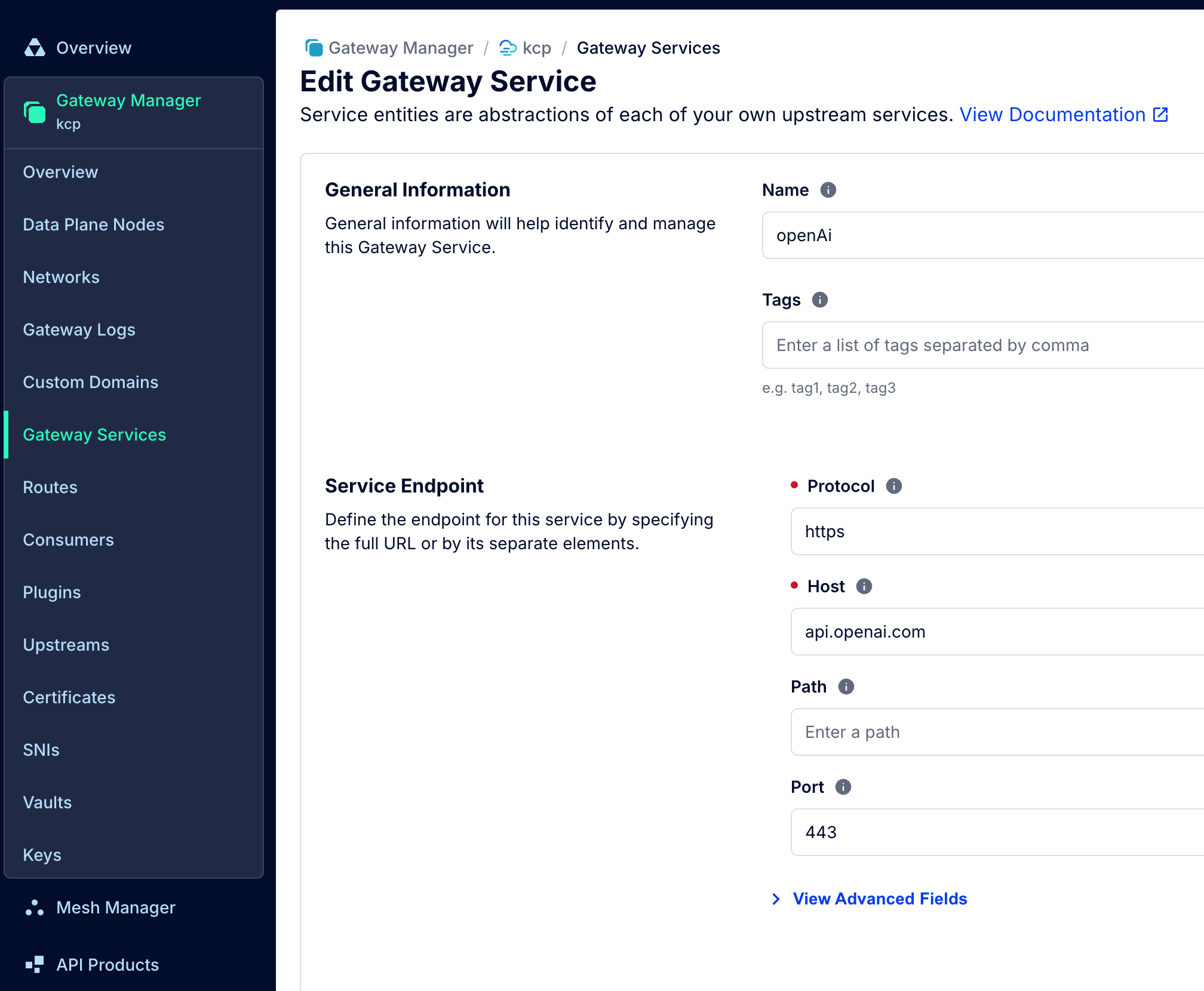Click the Path info icon
The image size is (1204, 991).
click(846, 687)
